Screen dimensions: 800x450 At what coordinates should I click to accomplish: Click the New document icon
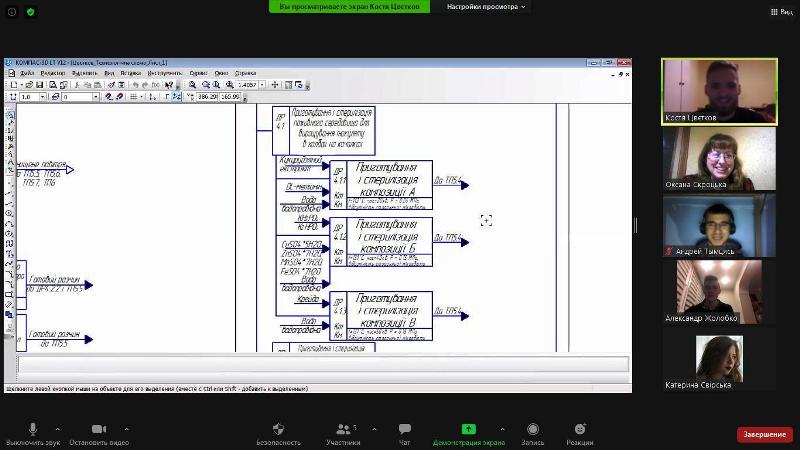pyautogui.click(x=12, y=85)
